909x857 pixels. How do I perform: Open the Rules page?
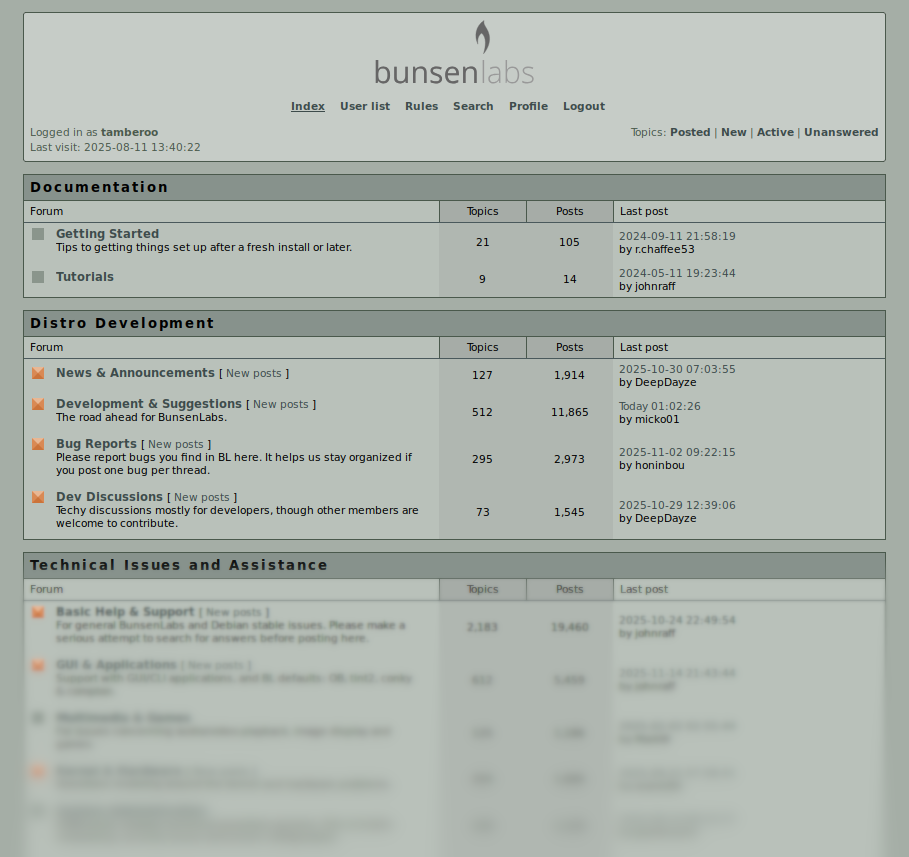tap(421, 106)
